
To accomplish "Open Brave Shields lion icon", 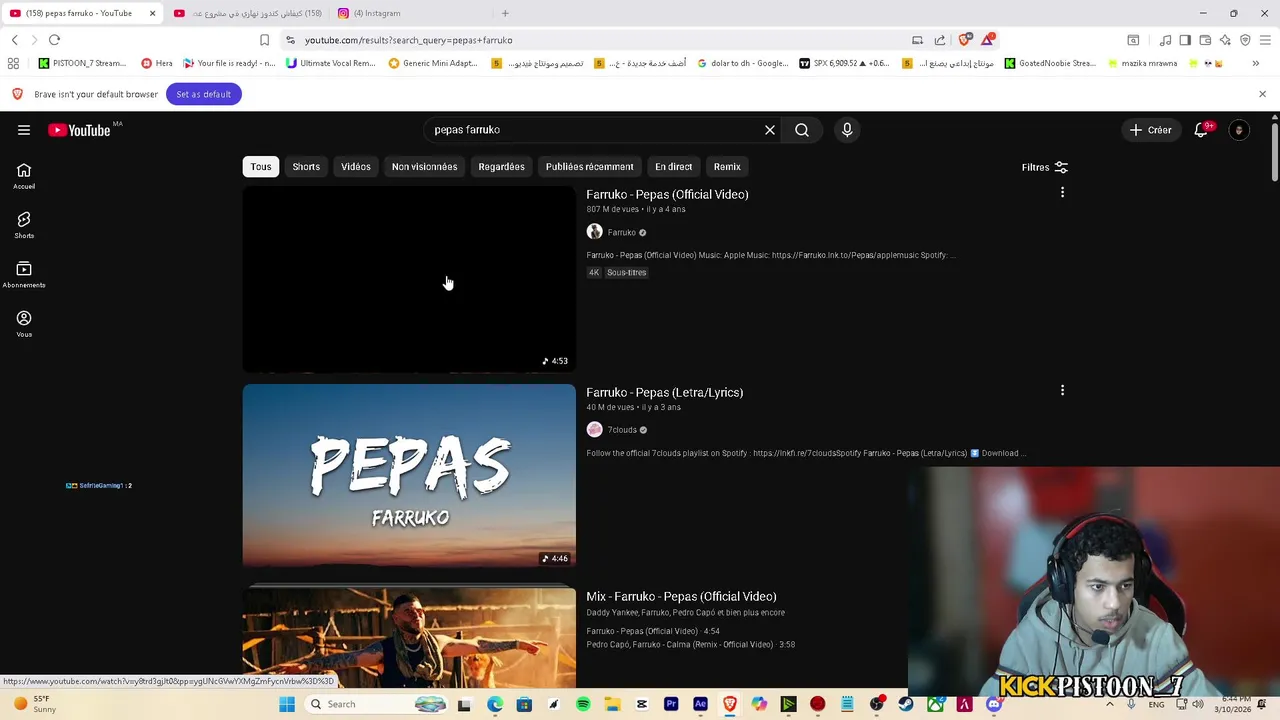I will point(964,40).
